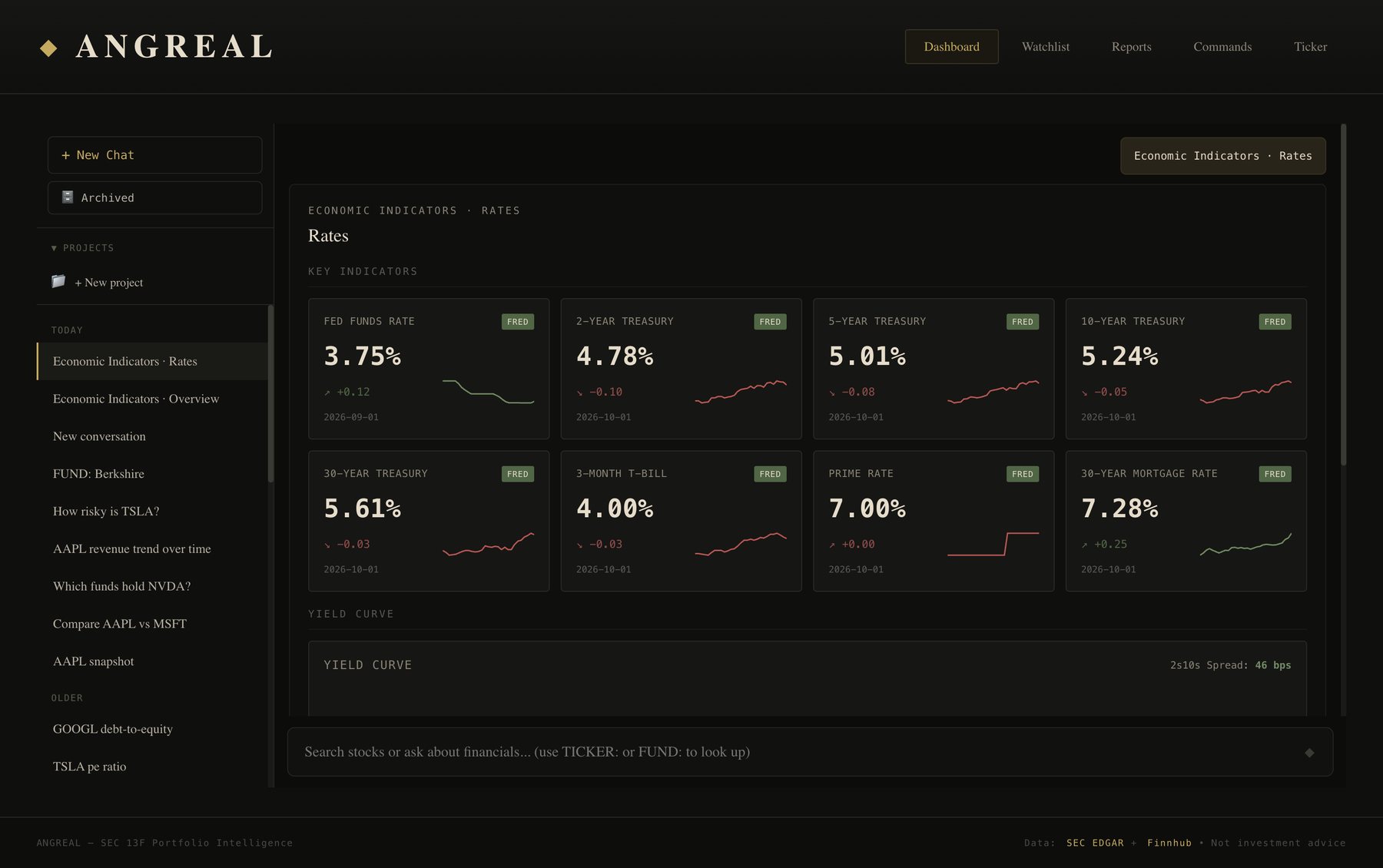Click FRED badge on 30-Year Treasury card
This screenshot has height=868, width=1383.
click(x=518, y=474)
